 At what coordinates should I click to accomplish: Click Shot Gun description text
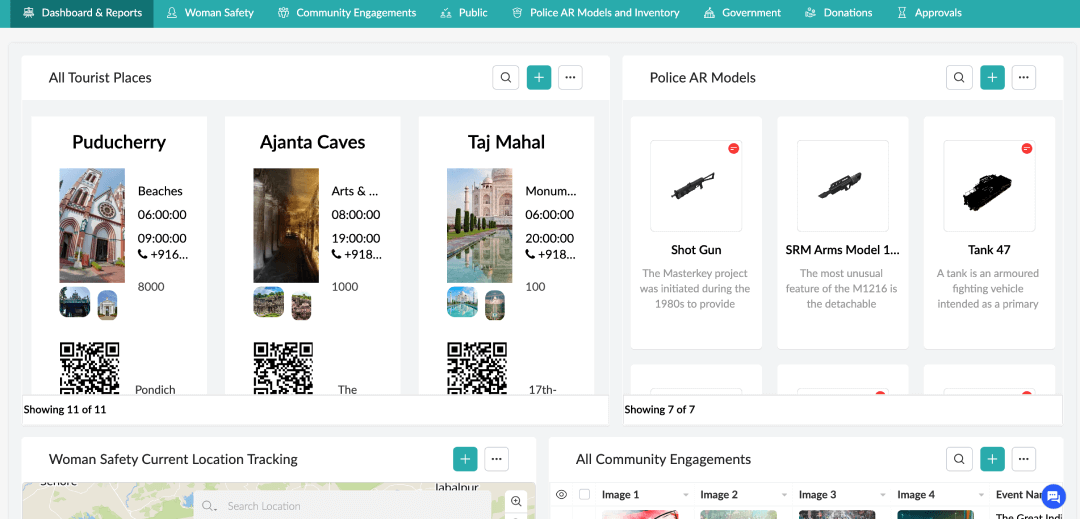(x=696, y=288)
